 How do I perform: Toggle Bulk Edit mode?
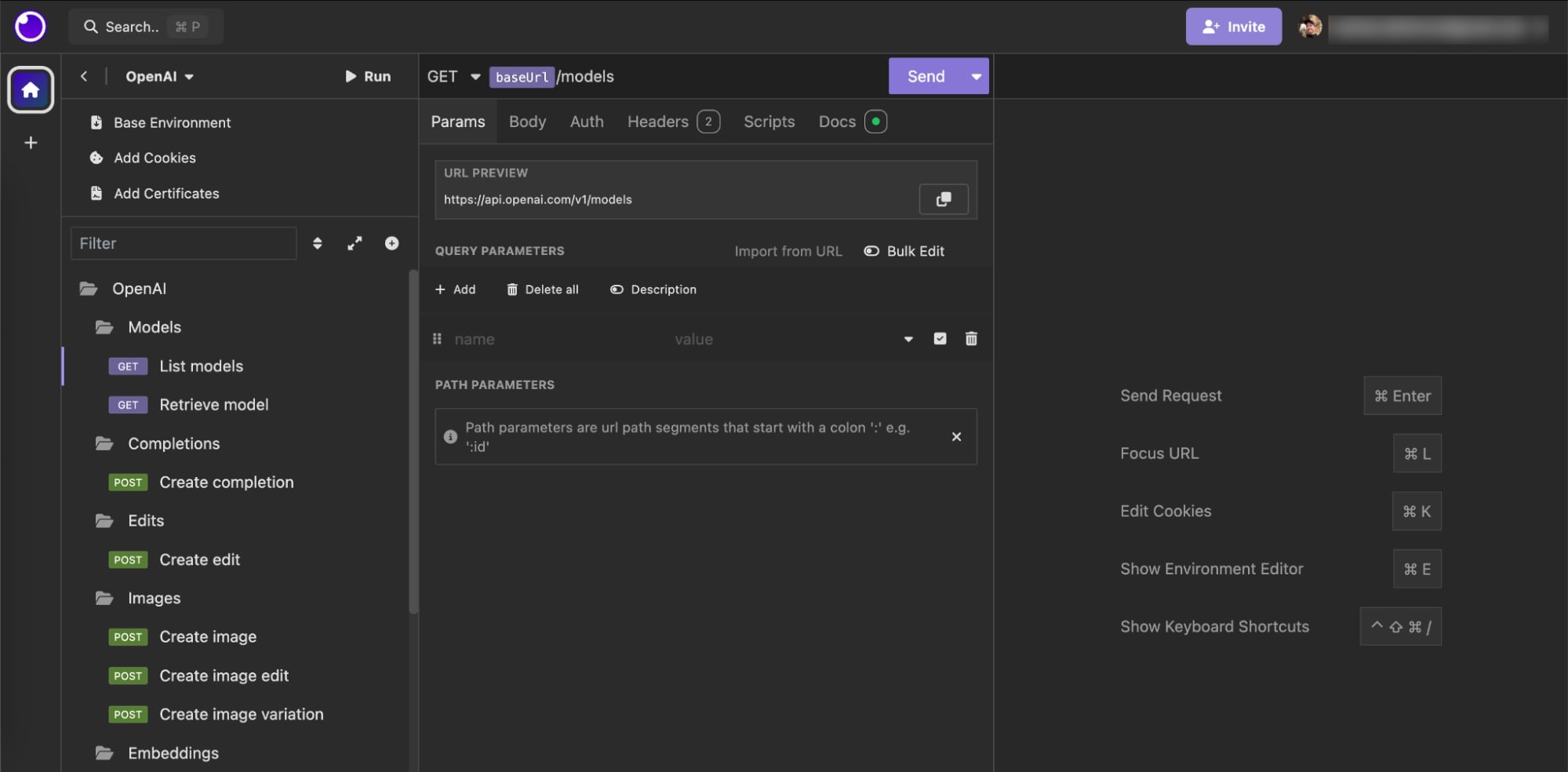click(904, 251)
